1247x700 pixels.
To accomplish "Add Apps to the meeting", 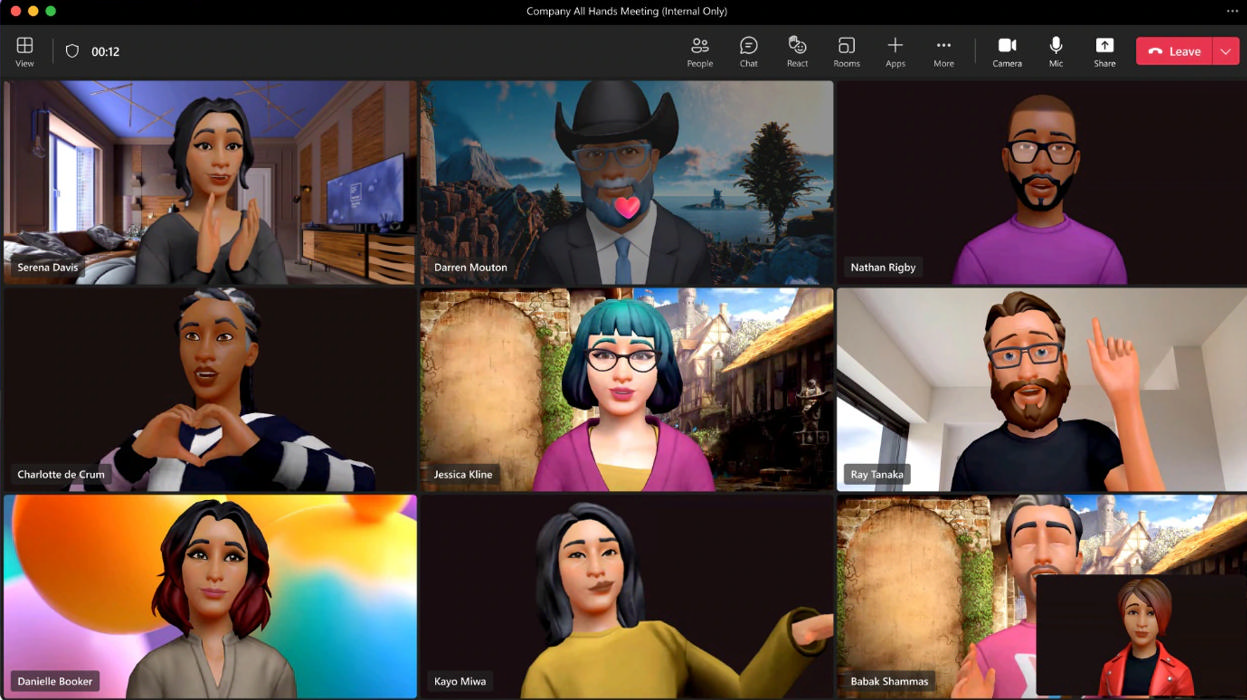I will coord(895,52).
